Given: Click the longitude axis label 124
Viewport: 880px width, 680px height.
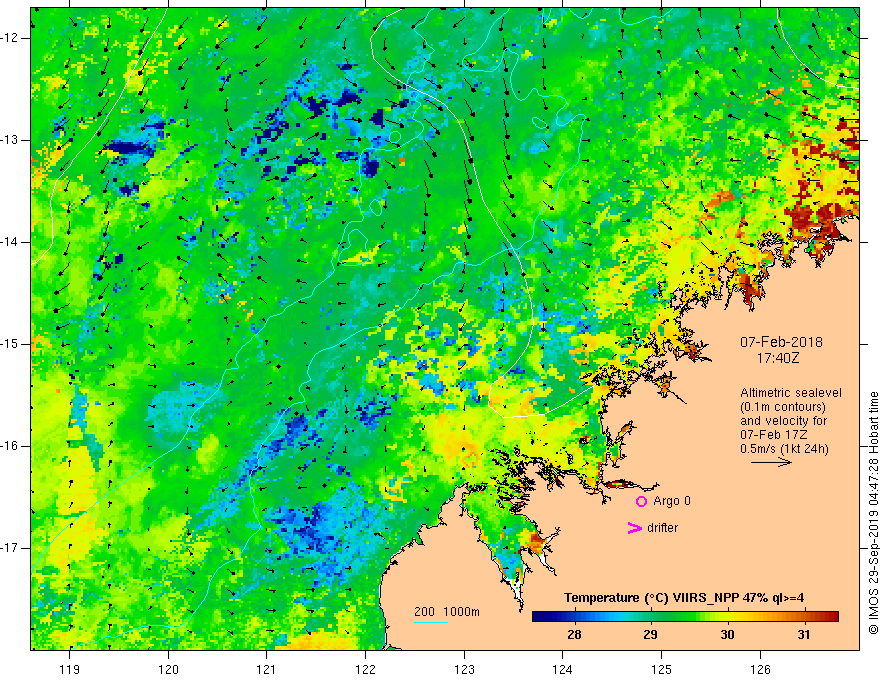Looking at the screenshot, I should 562,669.
